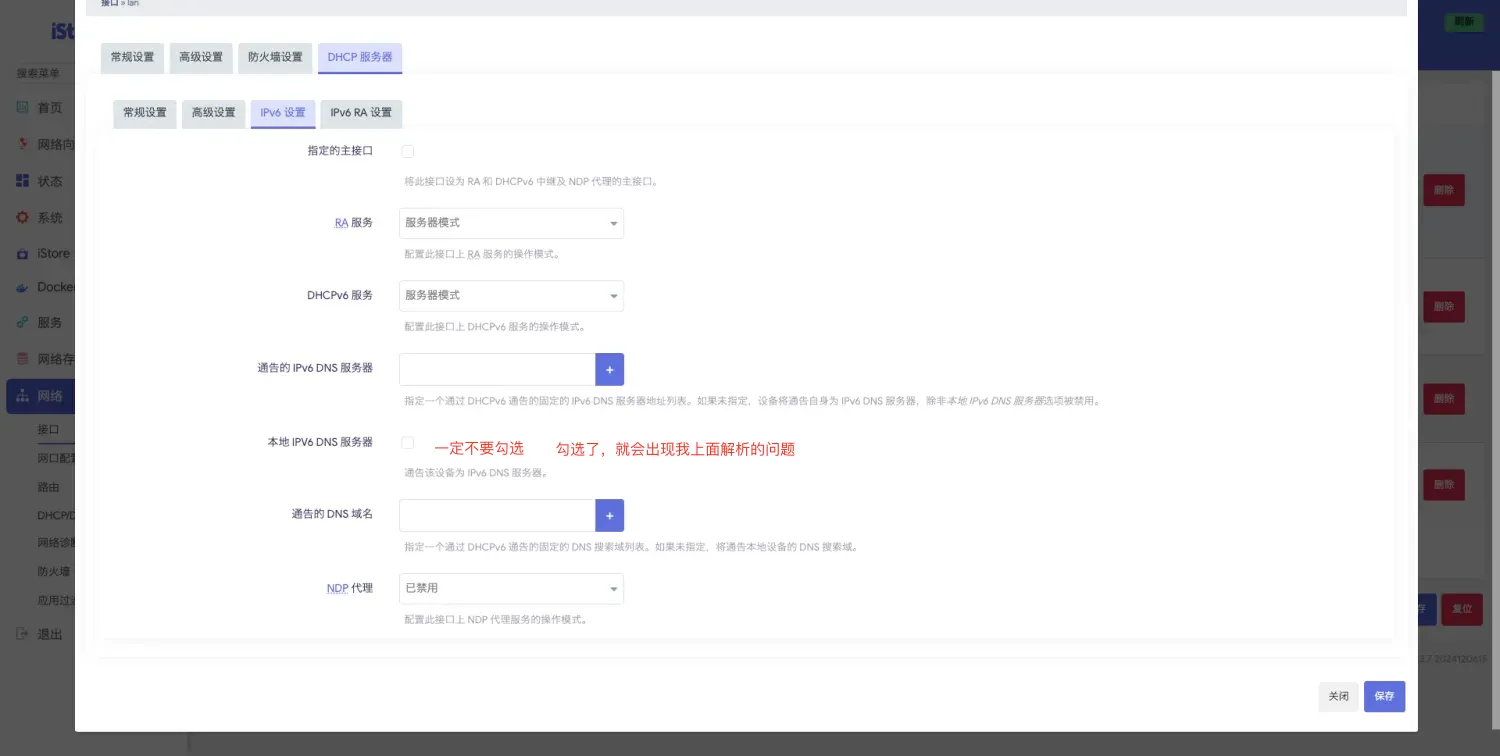1500x756 pixels.
Task: Click the Services (服务) sidebar icon
Action: (x=23, y=323)
